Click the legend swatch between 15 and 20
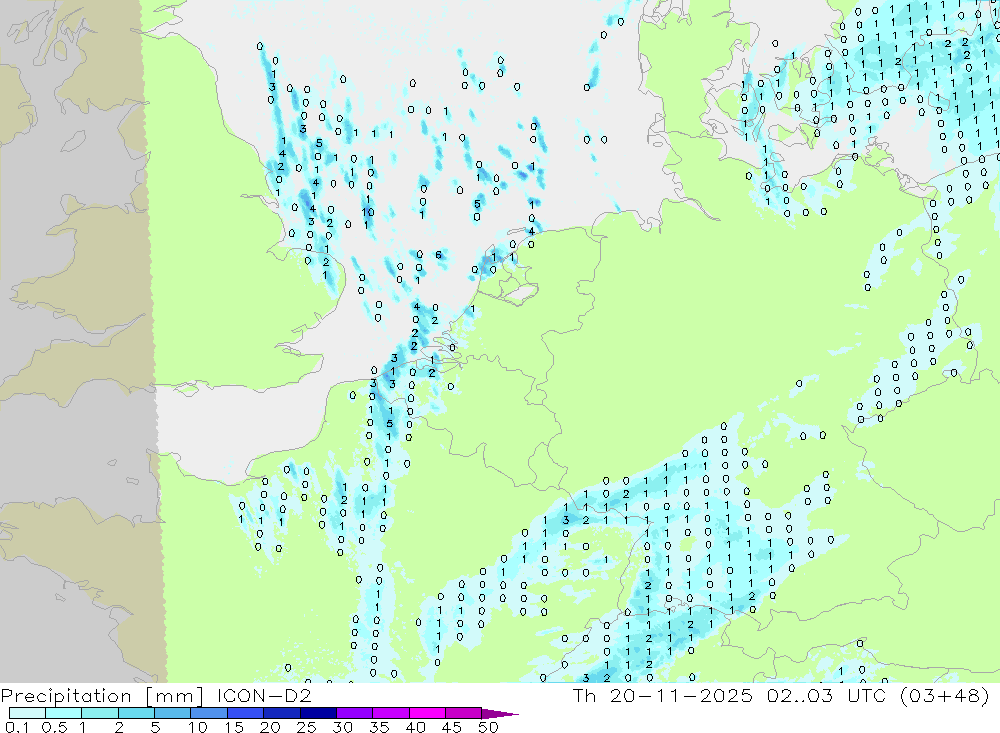The width and height of the screenshot is (1000, 733). (x=246, y=713)
